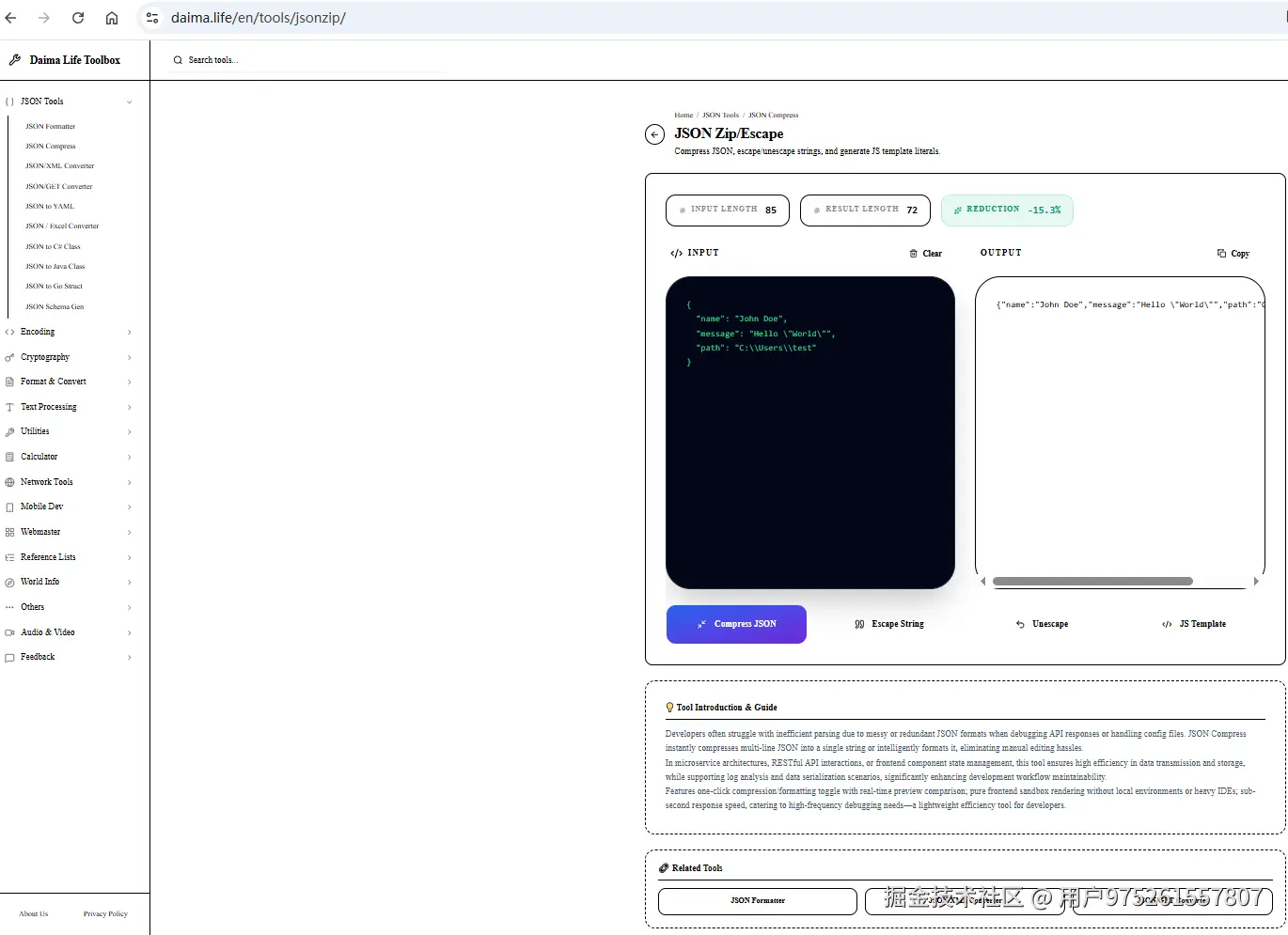Expand the Others category
This screenshot has height=935, width=1288.
pos(69,607)
